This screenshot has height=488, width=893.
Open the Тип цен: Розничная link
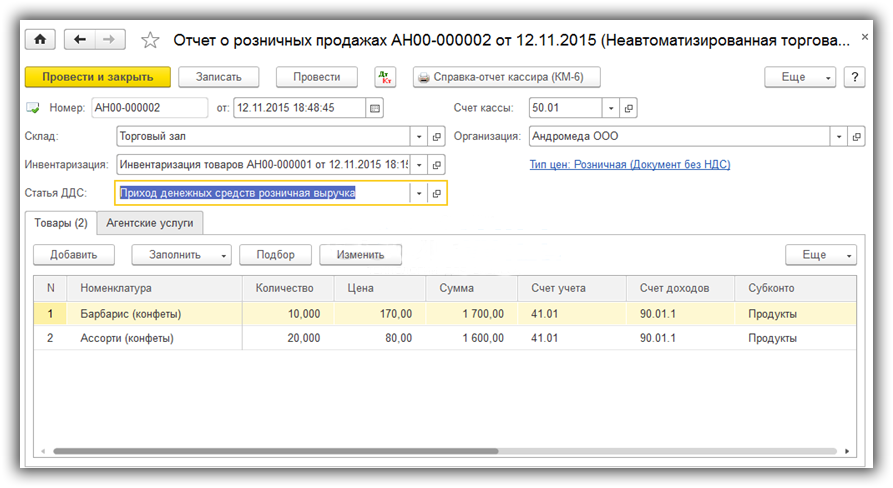629,164
